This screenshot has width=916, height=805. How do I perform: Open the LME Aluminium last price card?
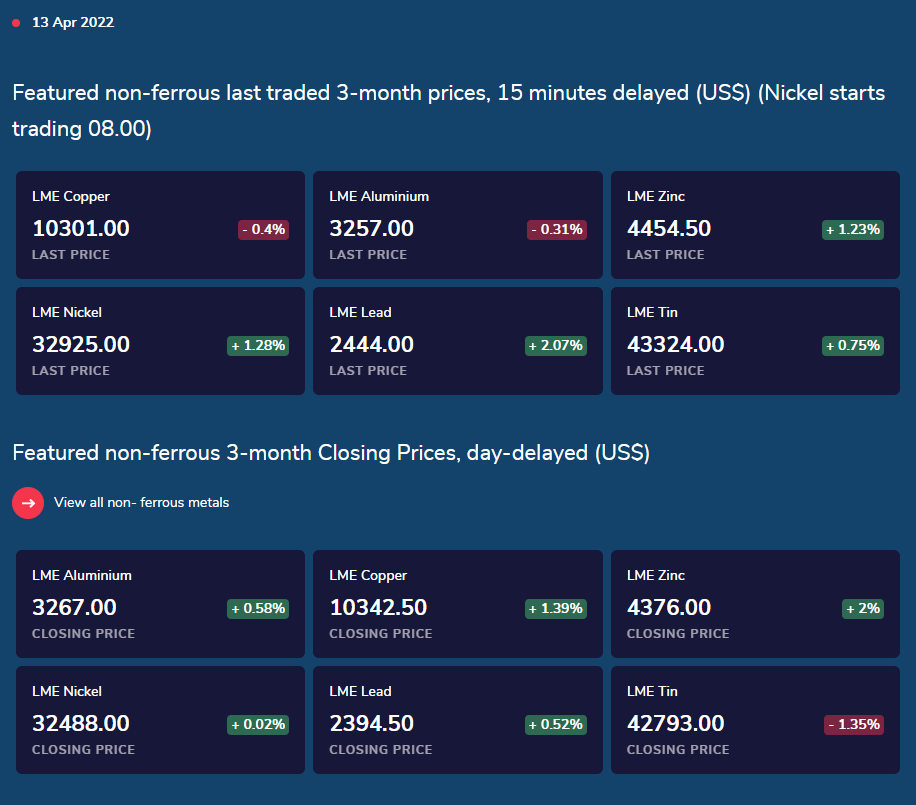(458, 225)
